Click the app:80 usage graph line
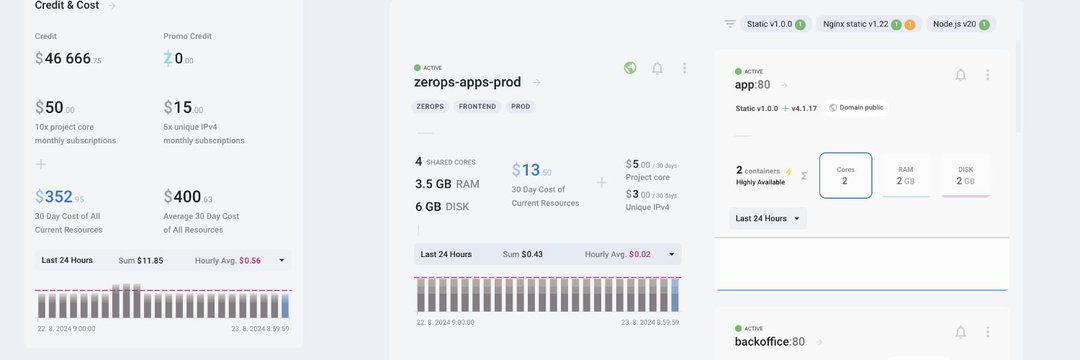Viewport: 1080px width, 360px height. (862, 290)
